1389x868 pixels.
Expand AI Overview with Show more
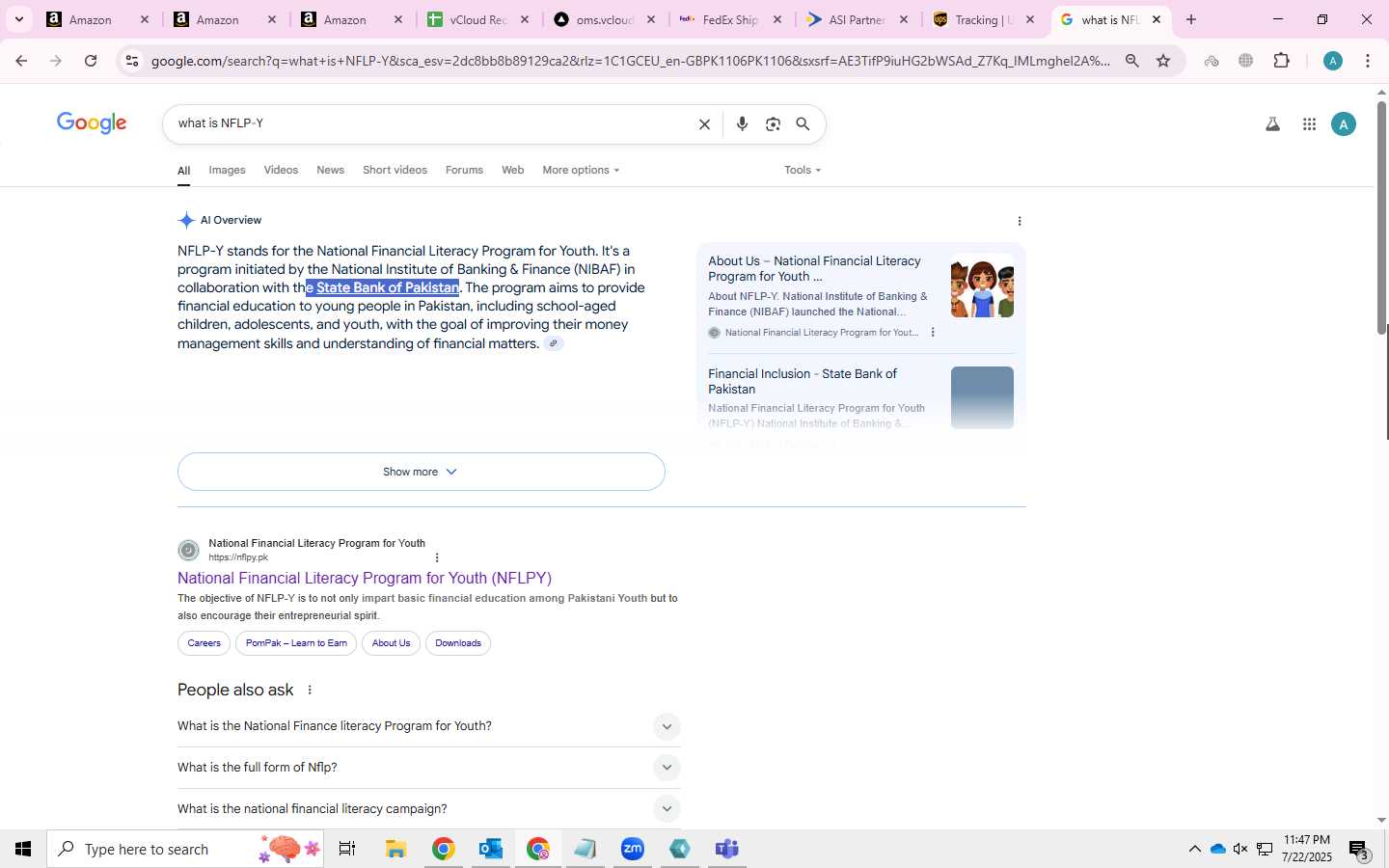(x=421, y=472)
